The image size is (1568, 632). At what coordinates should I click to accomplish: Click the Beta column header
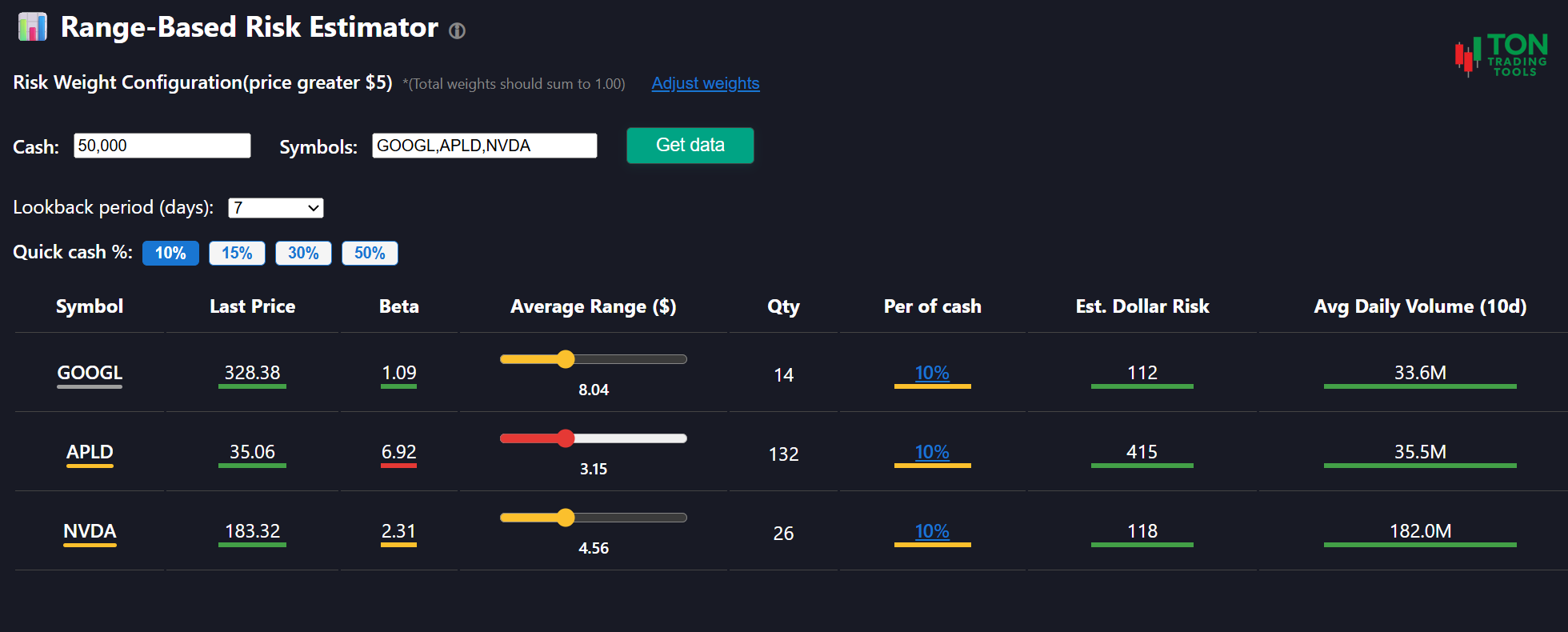(x=398, y=306)
